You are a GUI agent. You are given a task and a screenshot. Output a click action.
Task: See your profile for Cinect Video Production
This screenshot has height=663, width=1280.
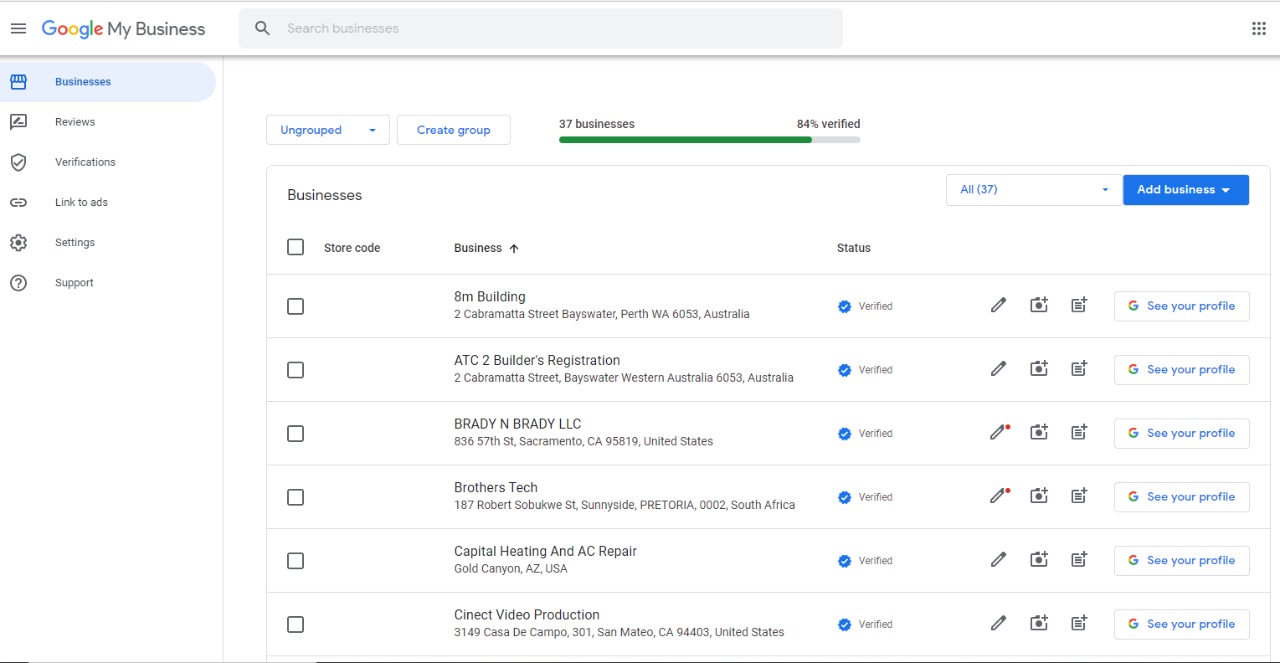tap(1182, 624)
